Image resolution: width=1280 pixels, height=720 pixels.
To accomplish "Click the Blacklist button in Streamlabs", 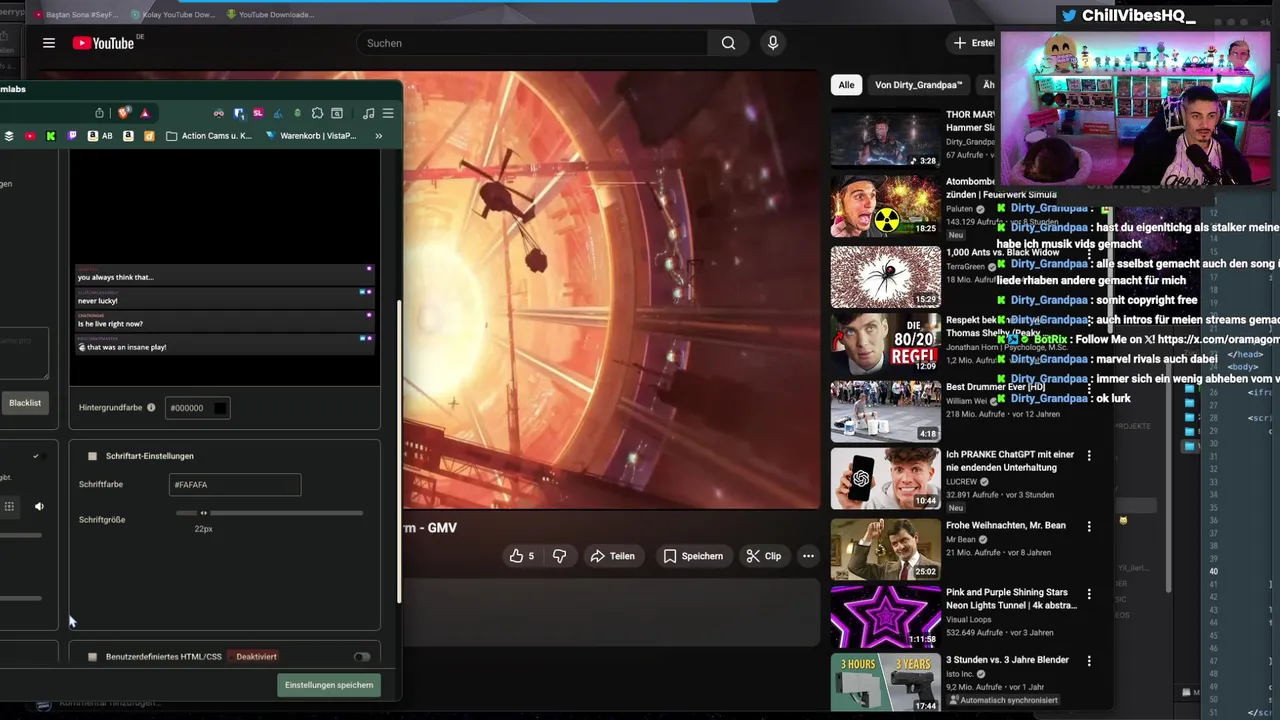I will (x=25, y=403).
